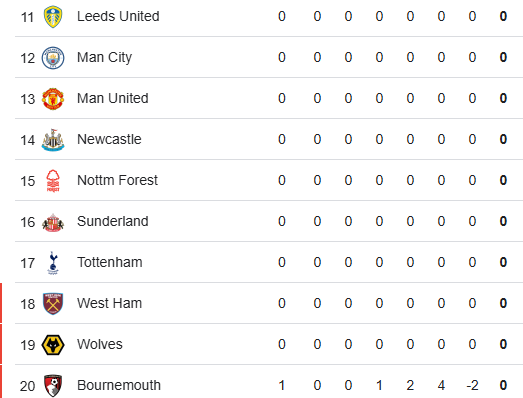The image size is (523, 398).
Task: Select the Sunderland team name
Action: 113,222
